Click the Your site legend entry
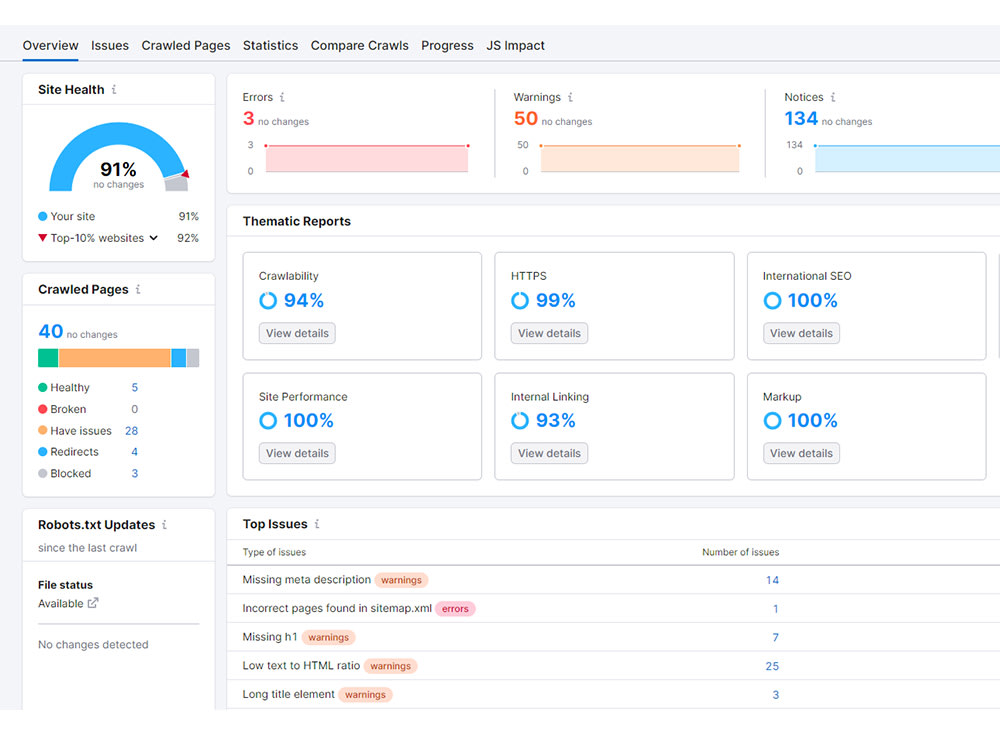Screen dimensions: 1000x750 point(66,216)
